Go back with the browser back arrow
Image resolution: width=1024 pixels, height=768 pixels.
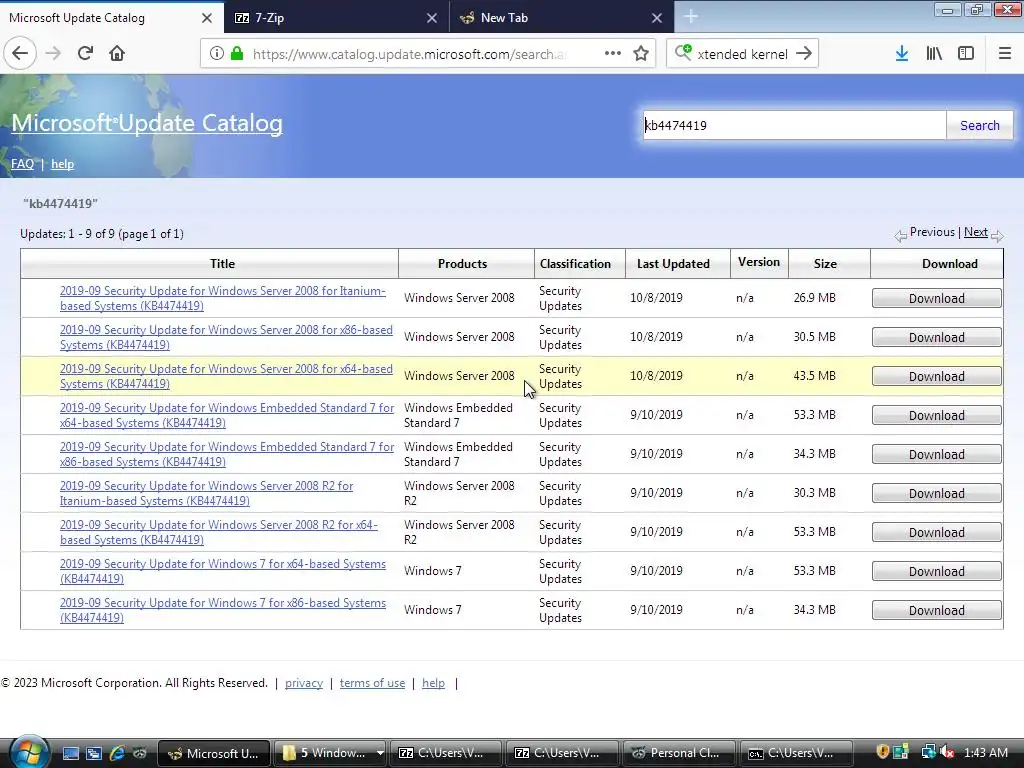tap(20, 54)
